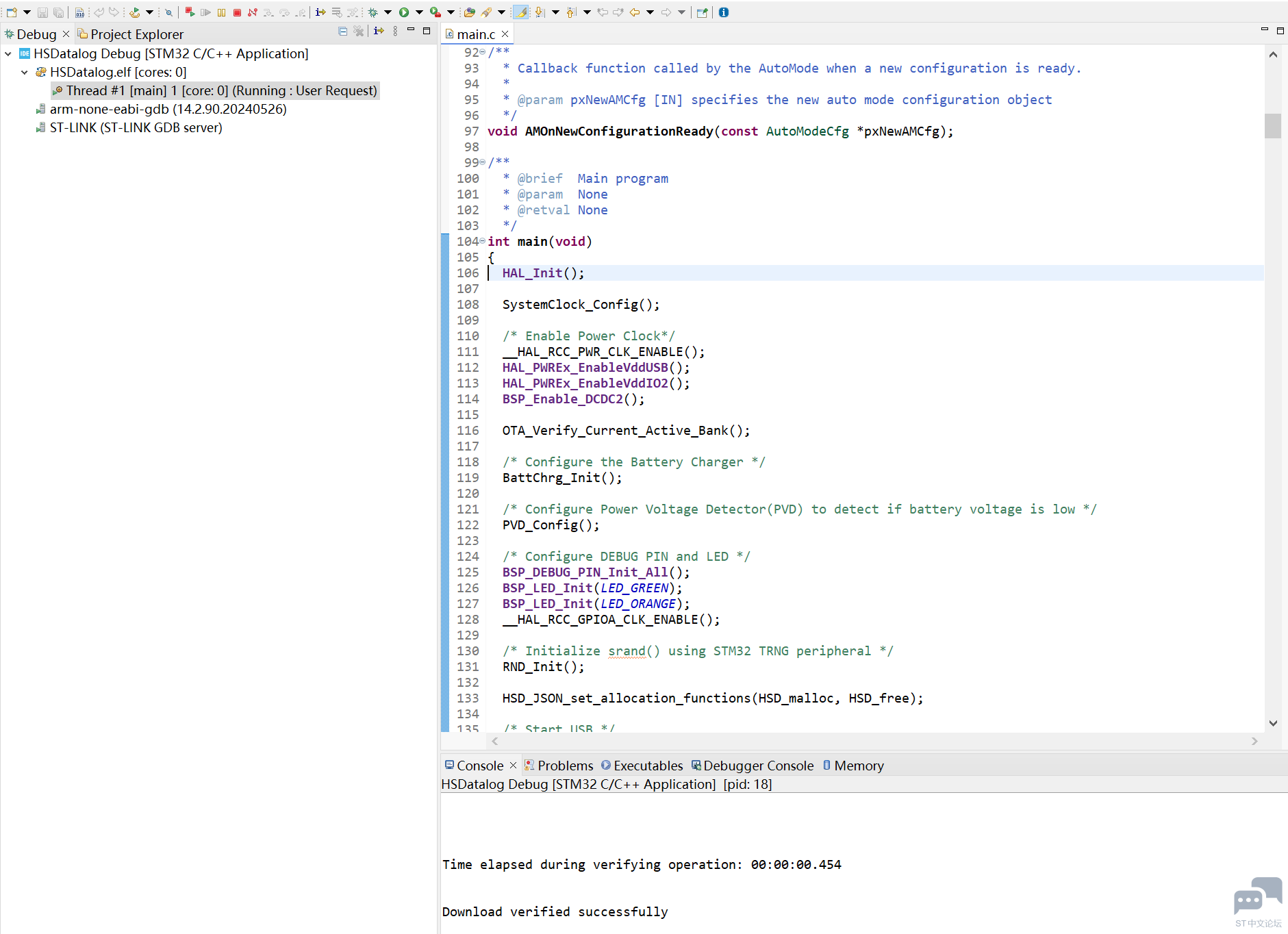Click the Debug bug icon in toolbar
1288x934 pixels.
click(373, 12)
